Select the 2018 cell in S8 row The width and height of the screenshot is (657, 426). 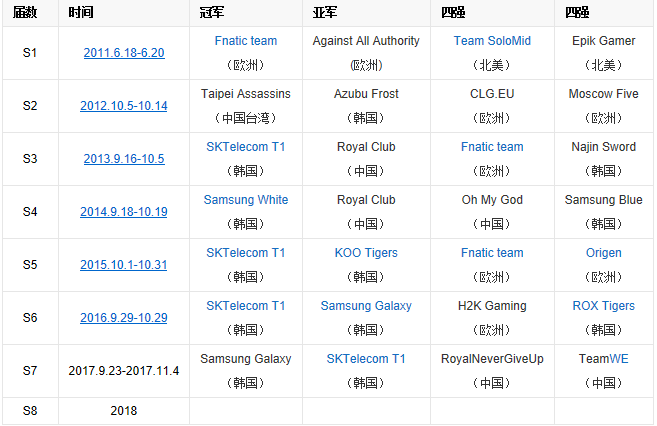[x=124, y=411]
